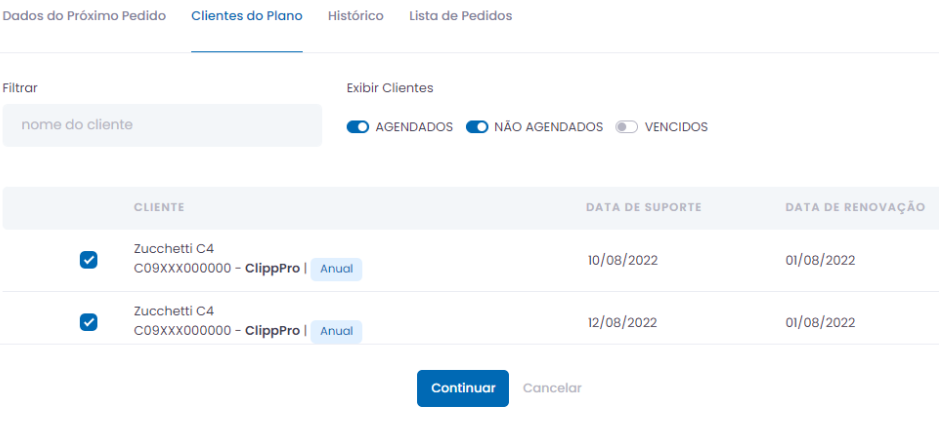
Task: Switch to the Histórico tab
Action: (355, 16)
